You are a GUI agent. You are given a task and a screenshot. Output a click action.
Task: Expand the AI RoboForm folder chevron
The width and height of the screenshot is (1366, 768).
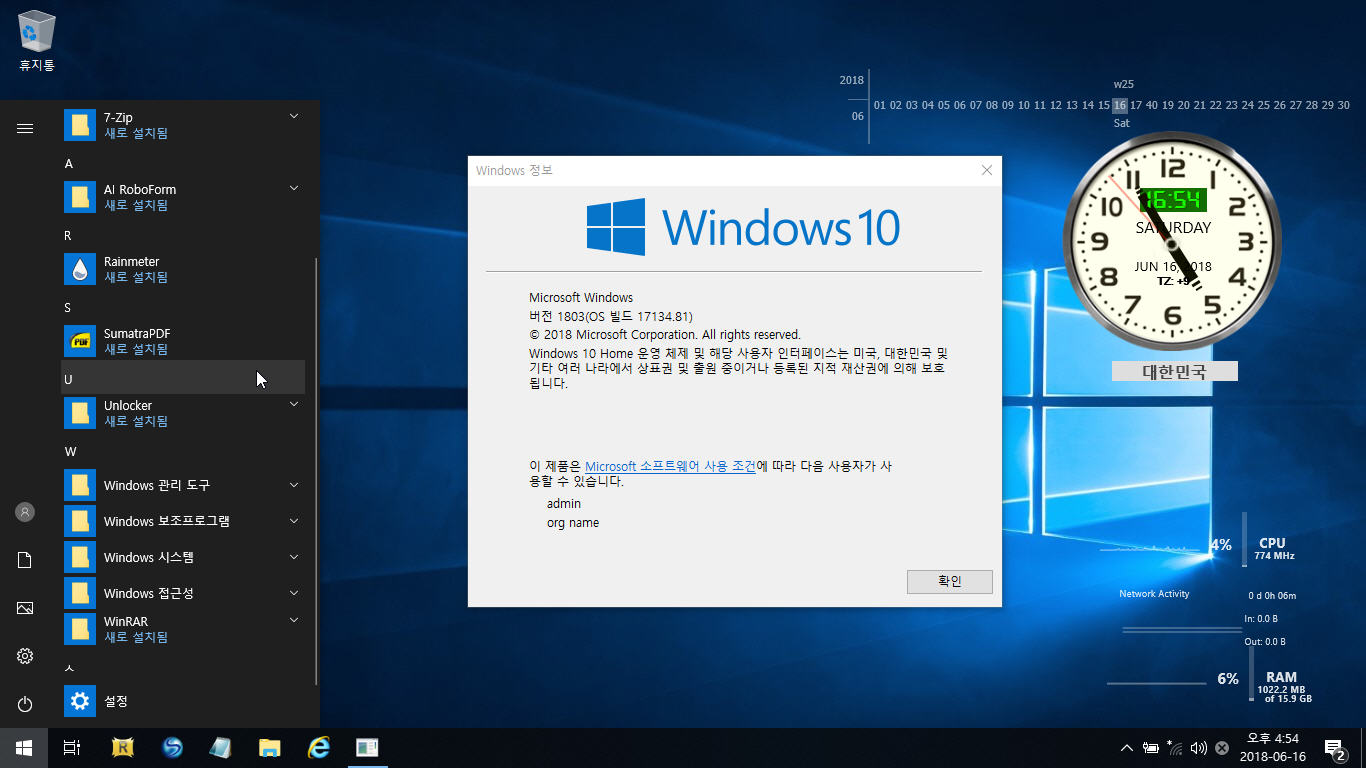294,188
